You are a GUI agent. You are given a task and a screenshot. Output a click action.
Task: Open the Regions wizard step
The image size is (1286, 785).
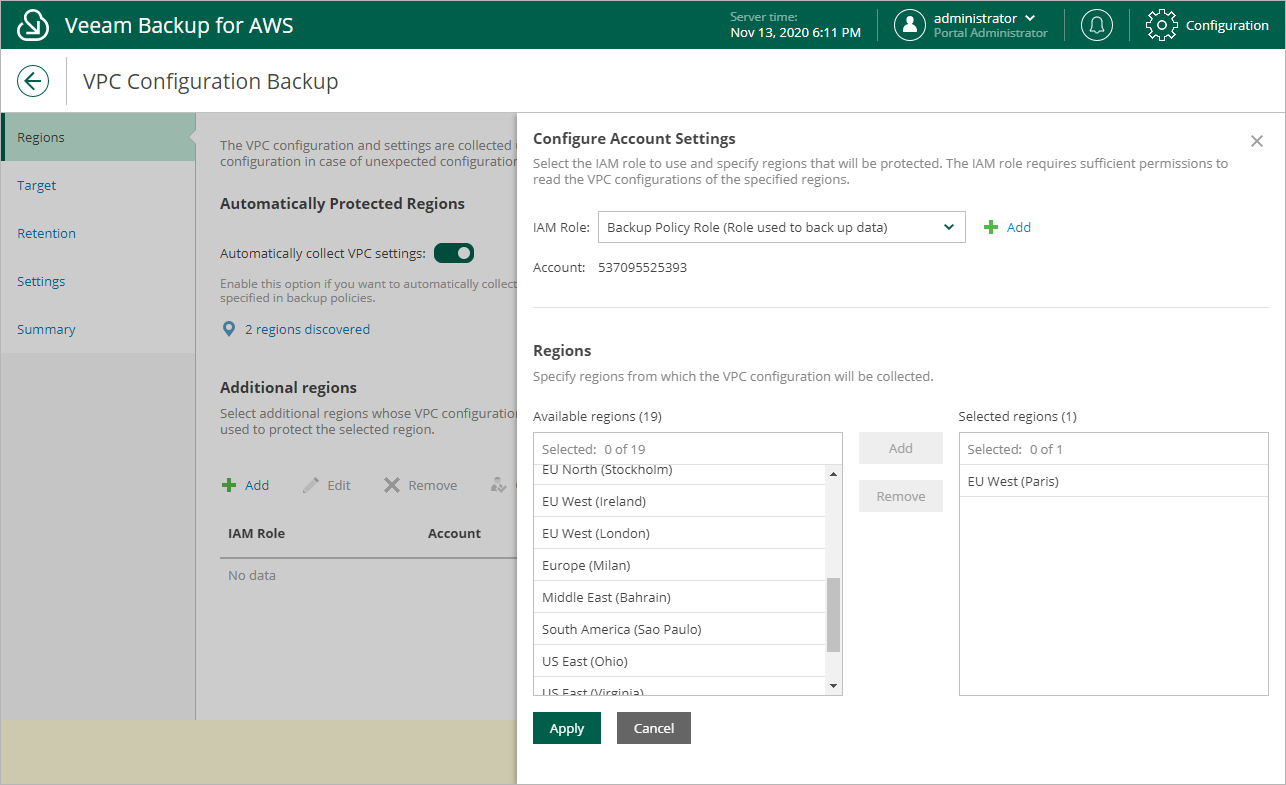(98, 137)
